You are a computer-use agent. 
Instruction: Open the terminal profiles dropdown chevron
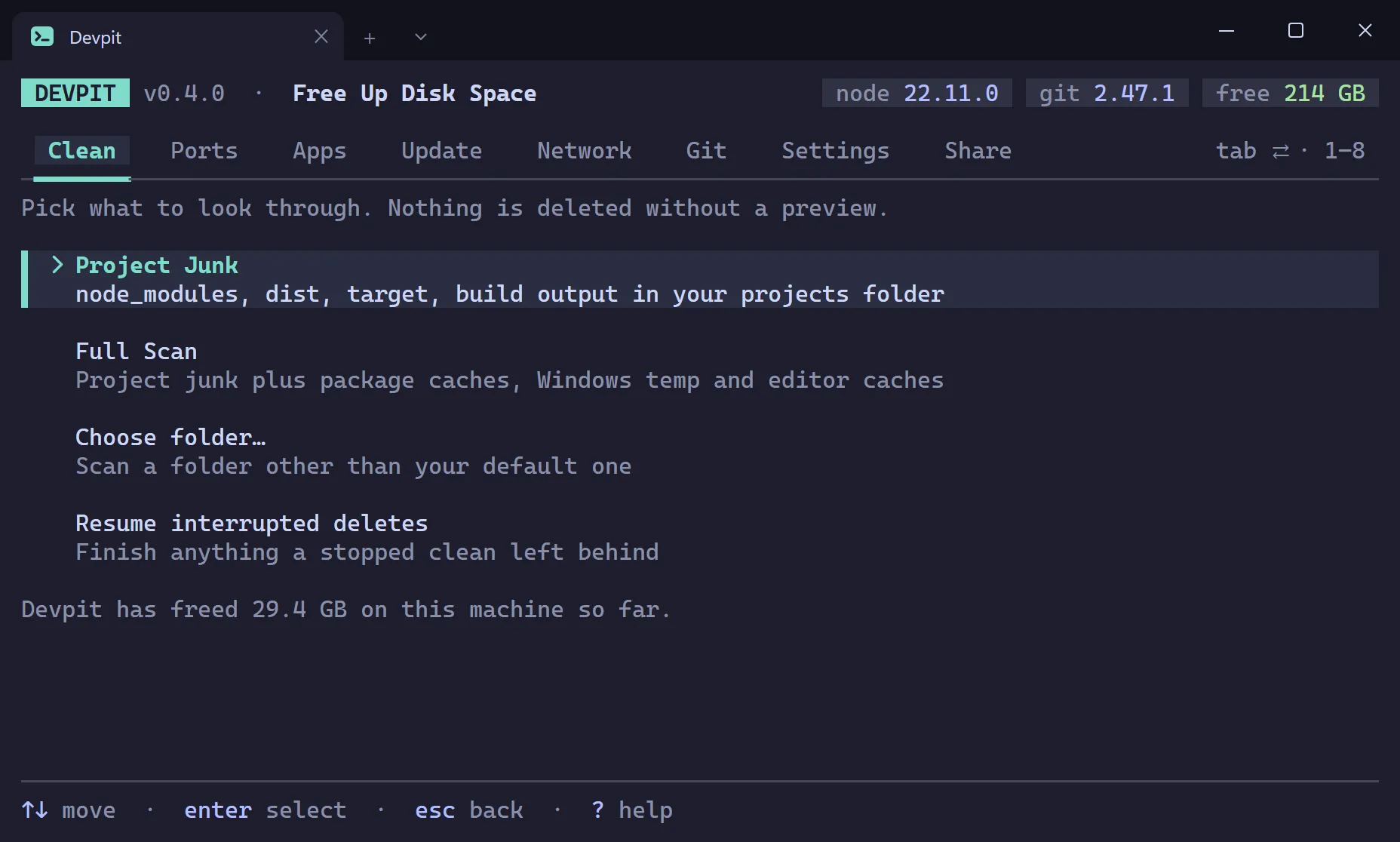(x=421, y=37)
